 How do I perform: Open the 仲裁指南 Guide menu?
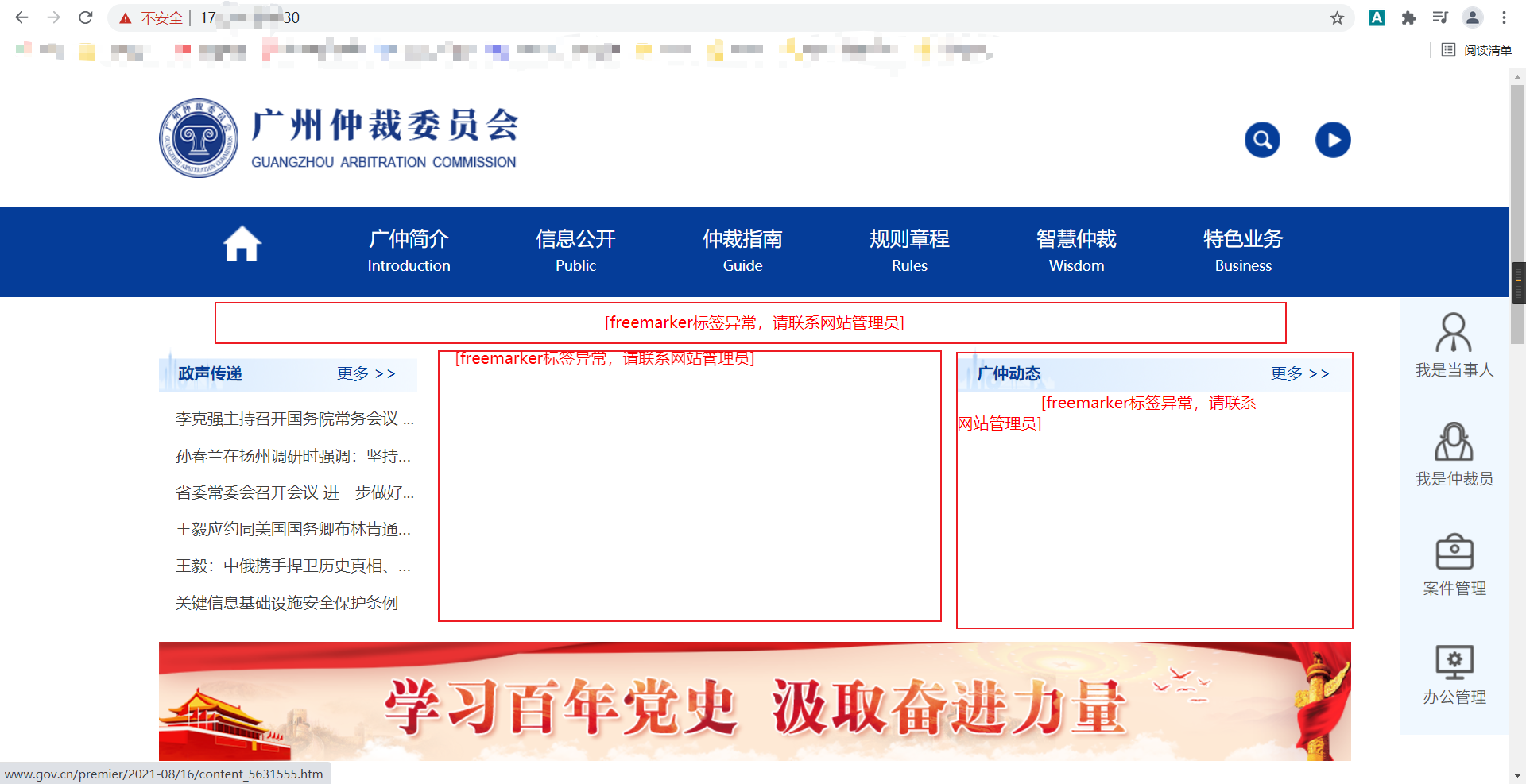742,251
